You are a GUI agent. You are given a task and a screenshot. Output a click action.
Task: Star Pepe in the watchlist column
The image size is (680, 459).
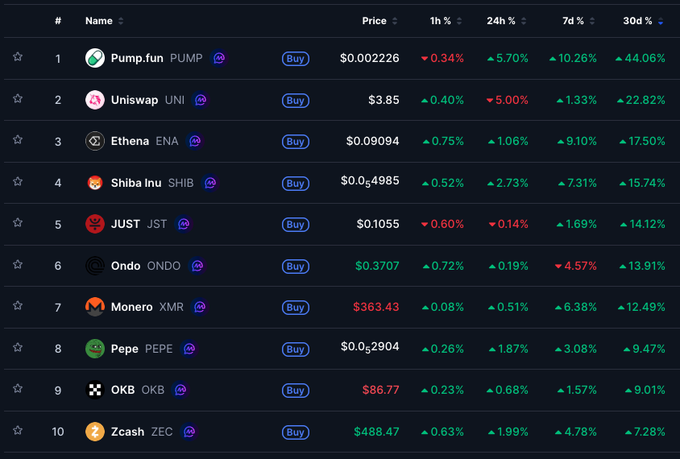pyautogui.click(x=17, y=348)
